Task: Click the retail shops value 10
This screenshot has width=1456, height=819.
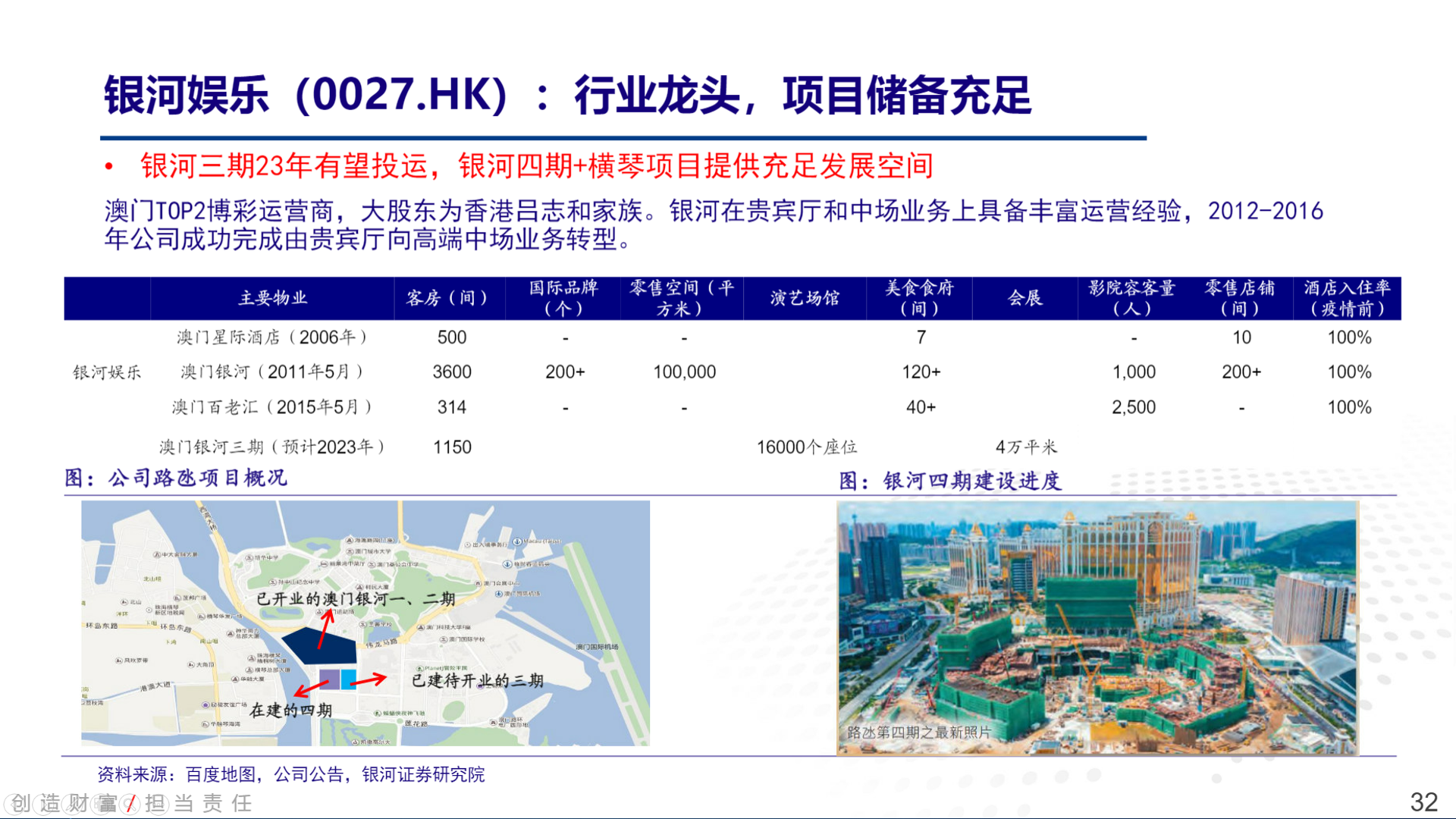Action: 1241,337
